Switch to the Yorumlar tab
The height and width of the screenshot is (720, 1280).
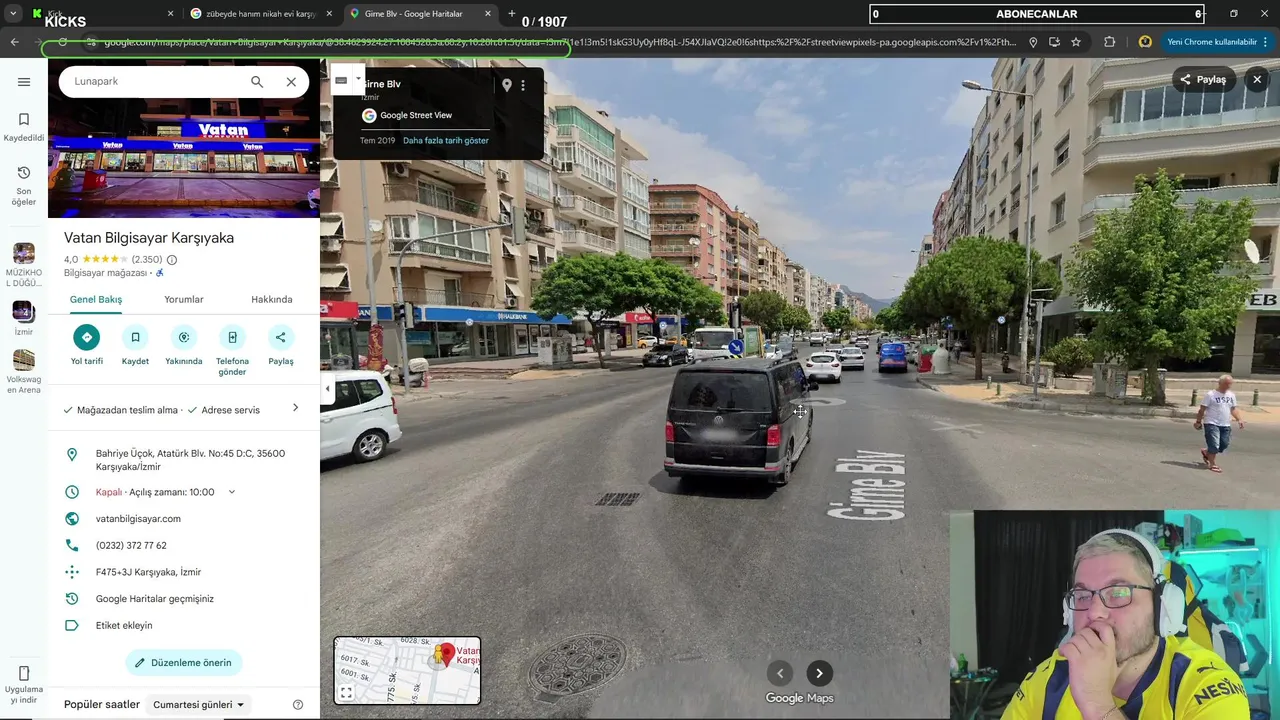coord(184,300)
